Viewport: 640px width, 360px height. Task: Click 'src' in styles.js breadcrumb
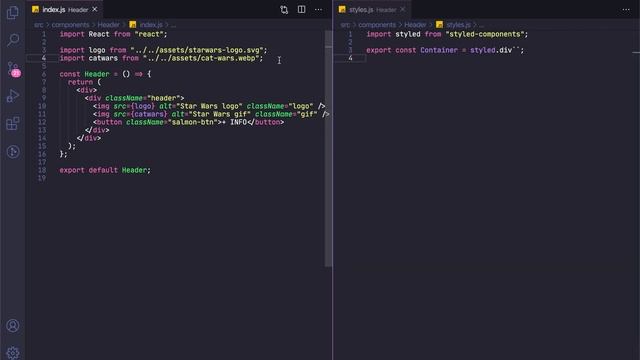345,25
